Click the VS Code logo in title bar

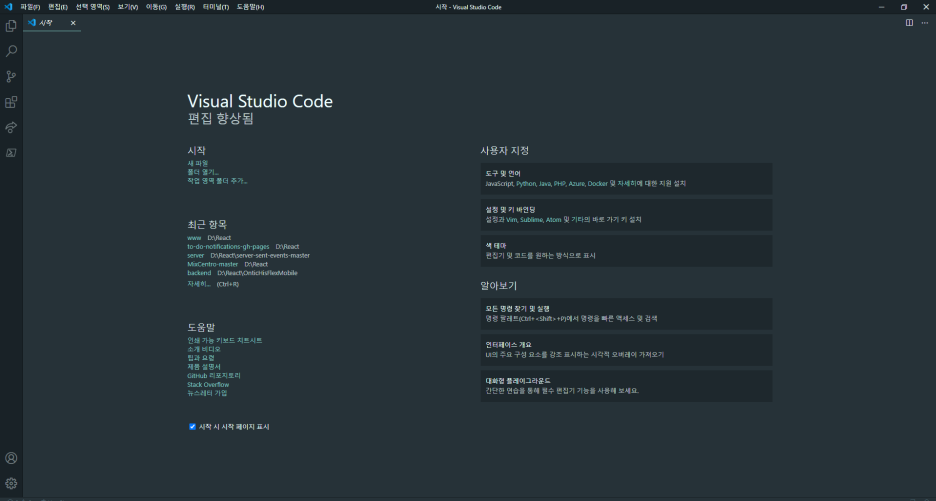8,7
